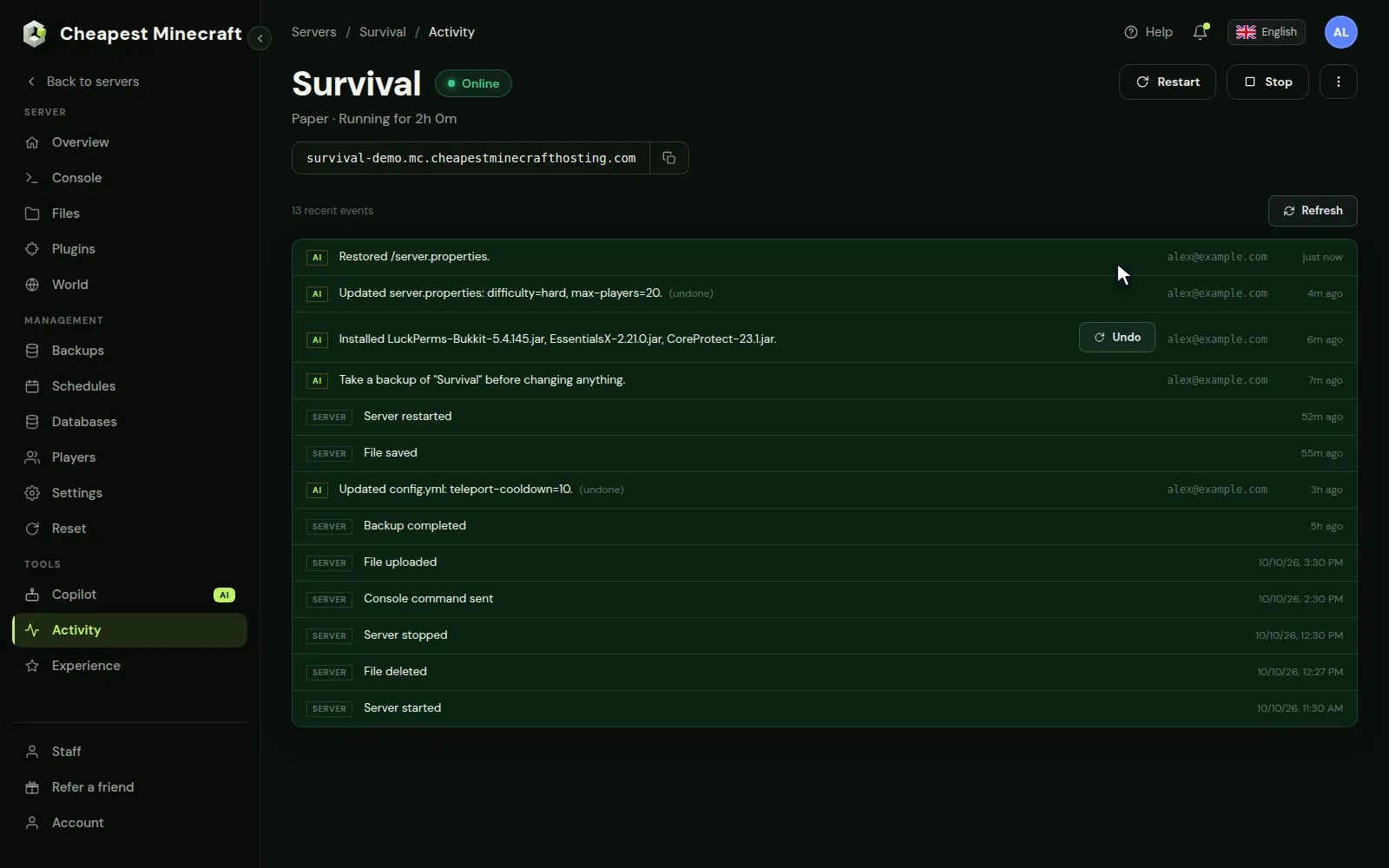Open the notifications bell
1389x868 pixels.
tap(1201, 32)
